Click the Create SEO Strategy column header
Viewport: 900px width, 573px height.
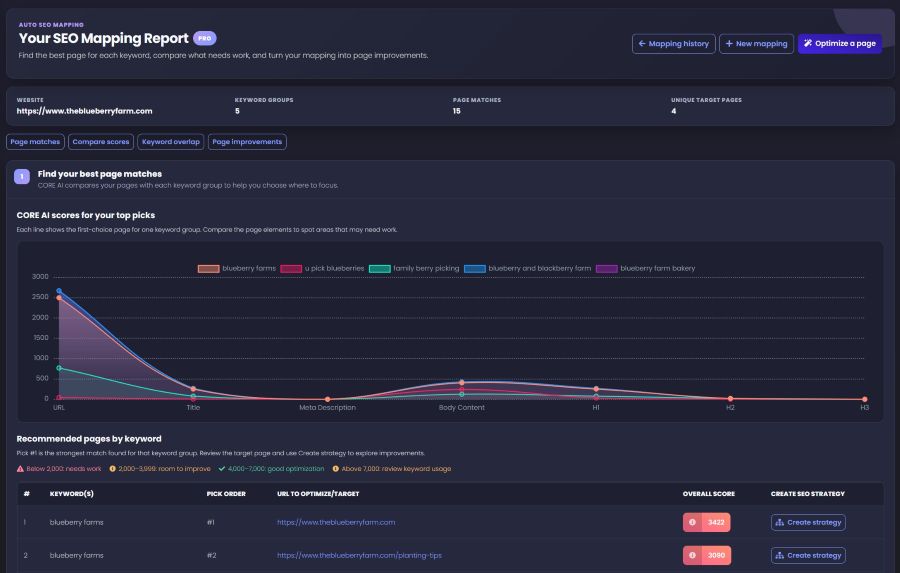(808, 494)
